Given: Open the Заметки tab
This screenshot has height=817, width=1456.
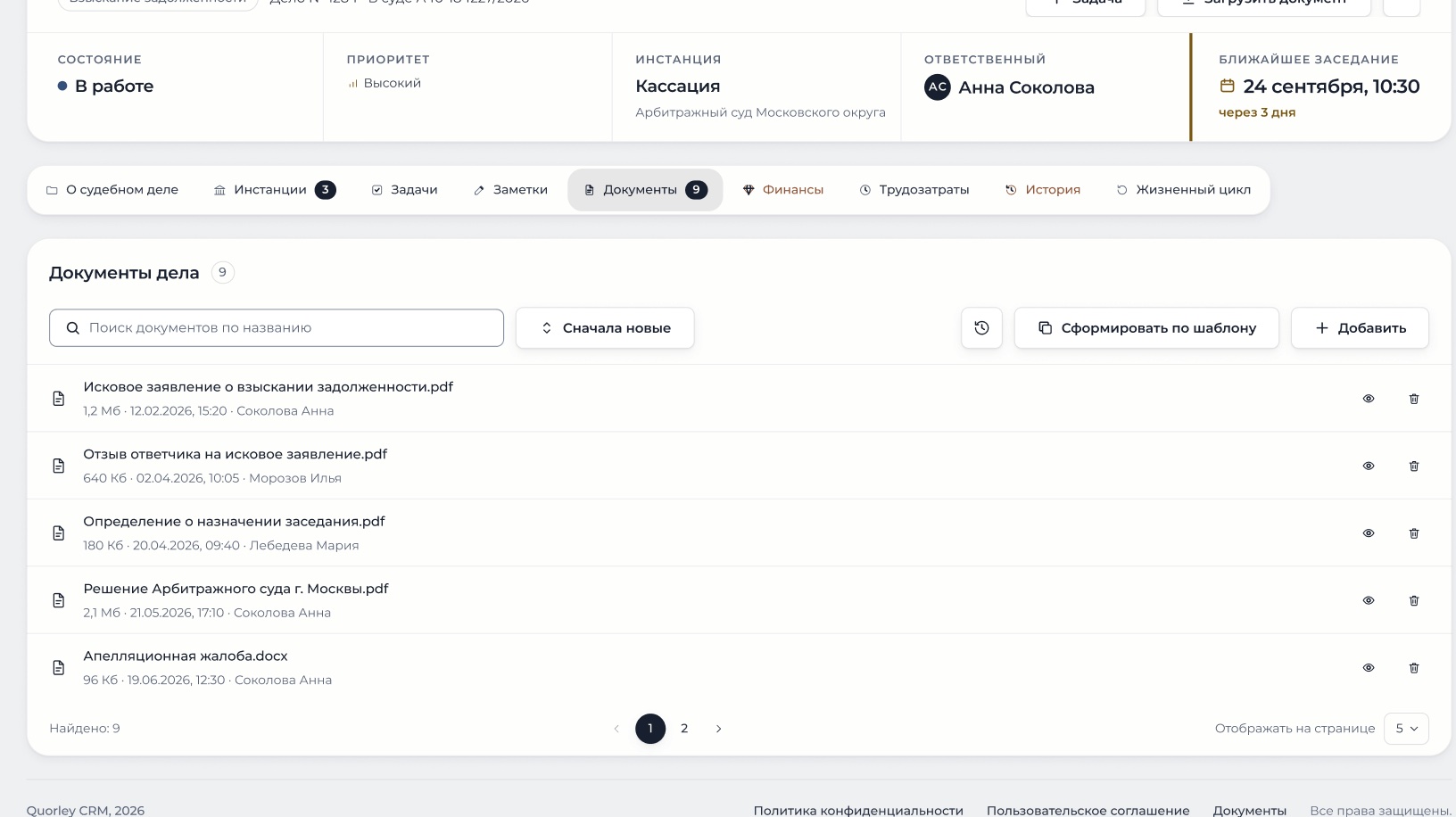Looking at the screenshot, I should [x=510, y=190].
